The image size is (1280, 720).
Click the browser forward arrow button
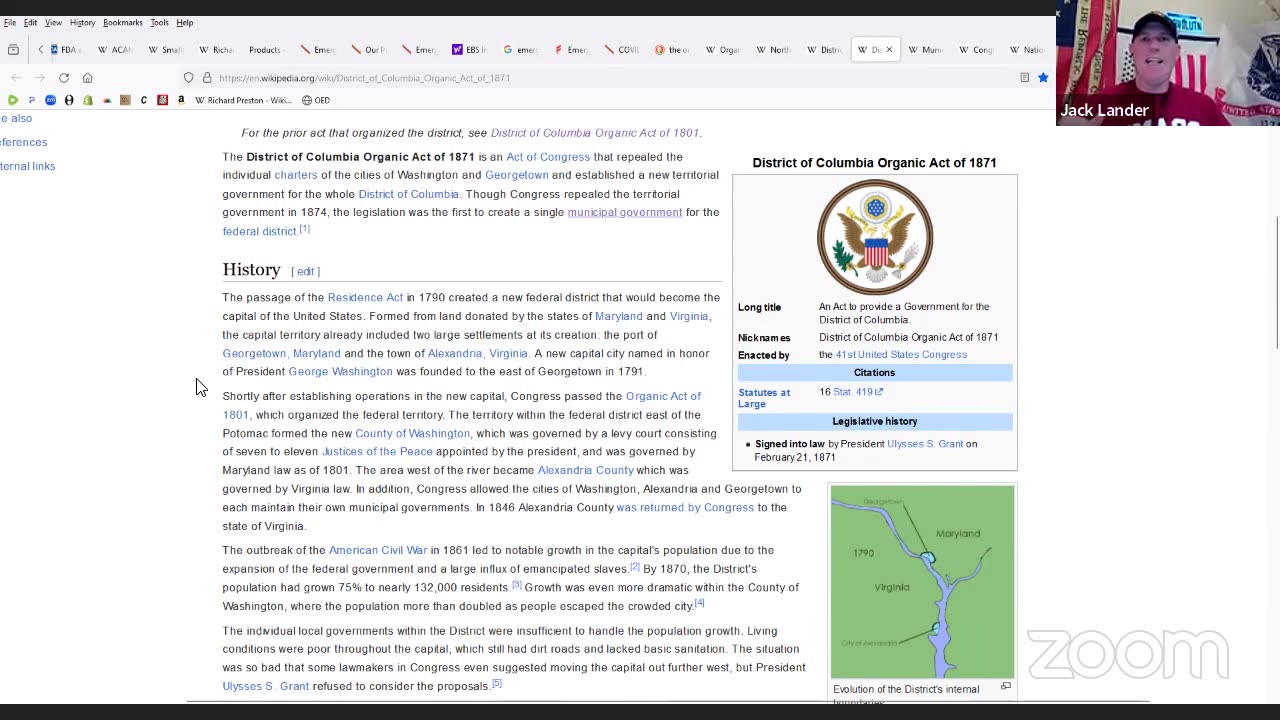(x=40, y=78)
